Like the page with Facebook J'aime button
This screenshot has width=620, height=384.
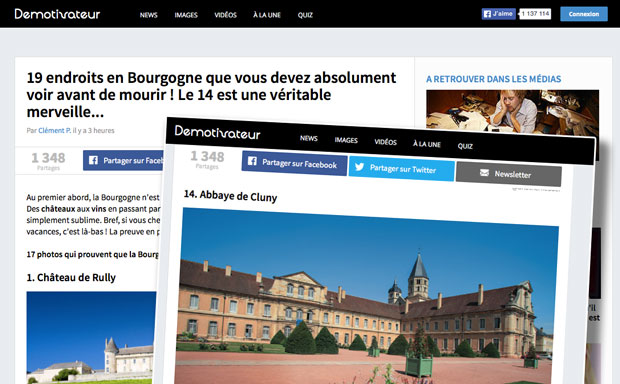pyautogui.click(x=499, y=14)
